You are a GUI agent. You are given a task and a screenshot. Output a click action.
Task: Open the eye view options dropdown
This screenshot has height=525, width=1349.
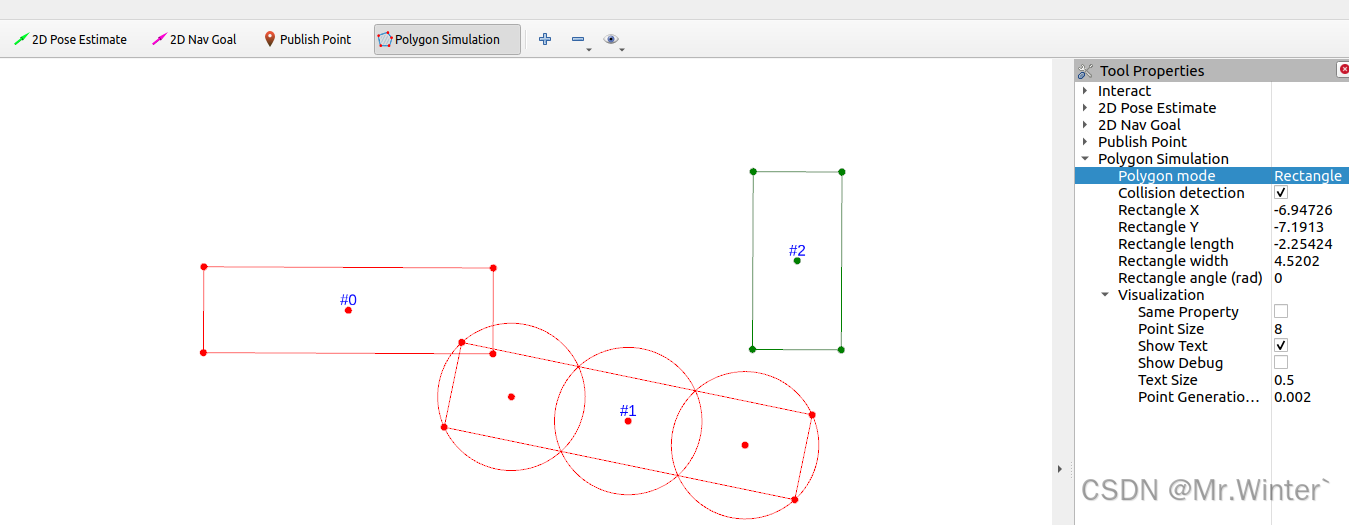[613, 40]
